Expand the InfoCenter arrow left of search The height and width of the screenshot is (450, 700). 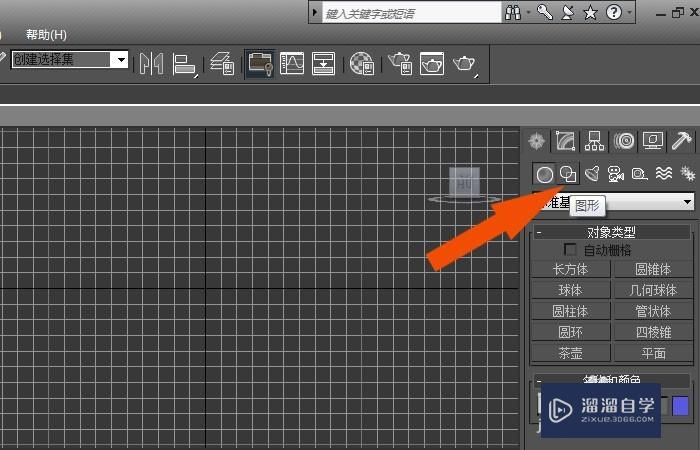(315, 12)
